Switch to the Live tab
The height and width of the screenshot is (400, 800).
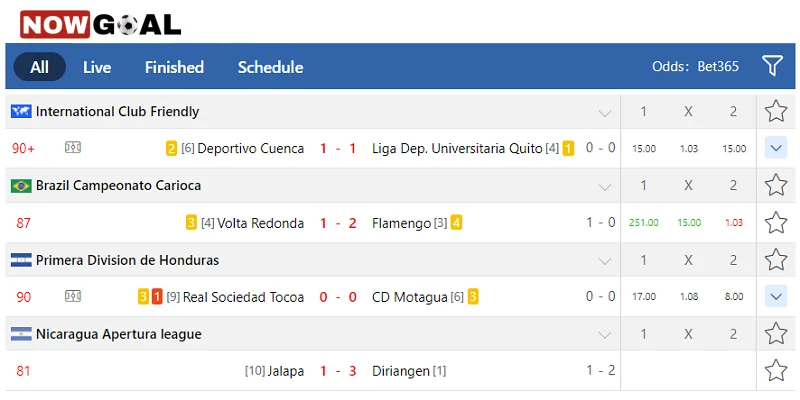(x=97, y=67)
